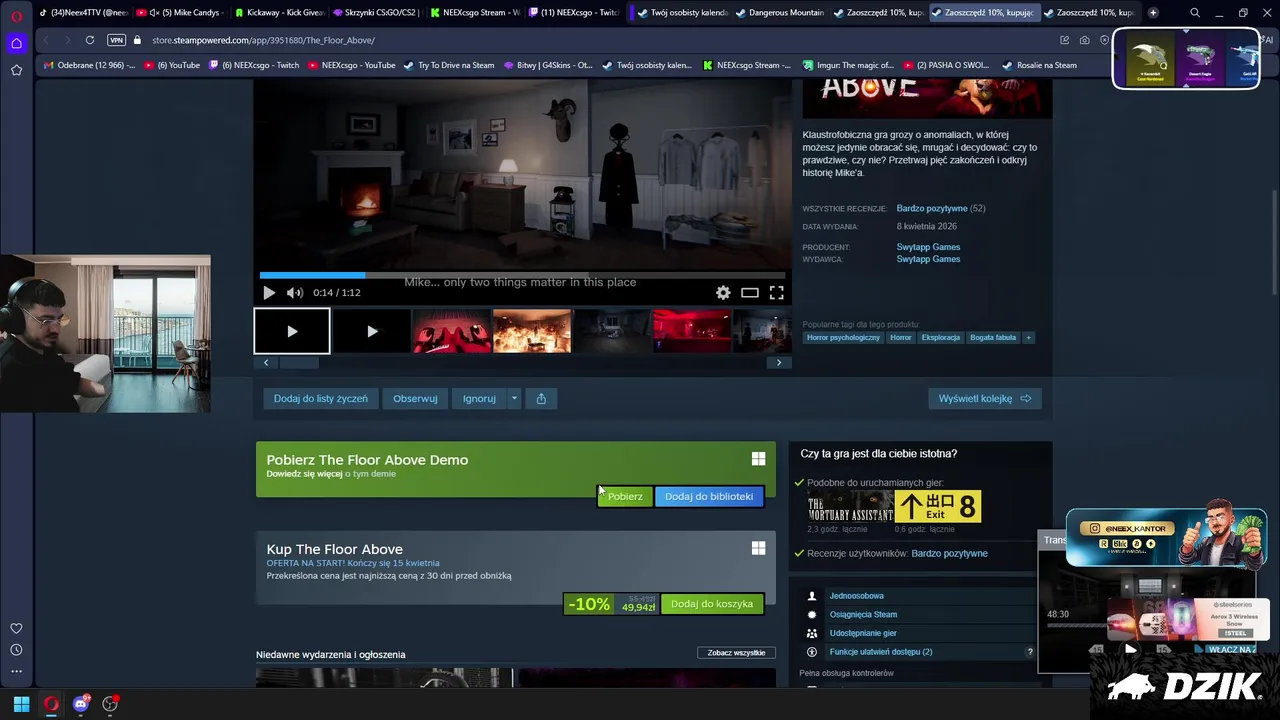This screenshot has width=1280, height=720.
Task: Select the second video thumbnail
Action: tap(372, 331)
